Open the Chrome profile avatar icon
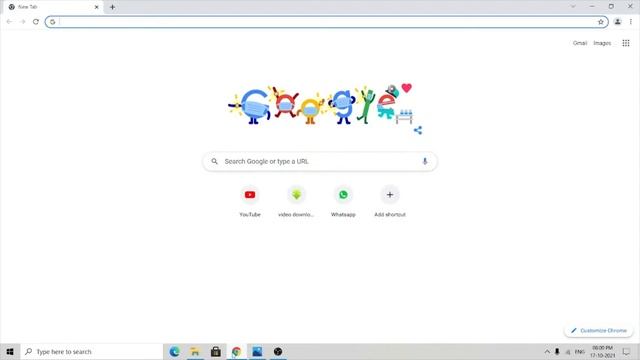 coord(618,22)
